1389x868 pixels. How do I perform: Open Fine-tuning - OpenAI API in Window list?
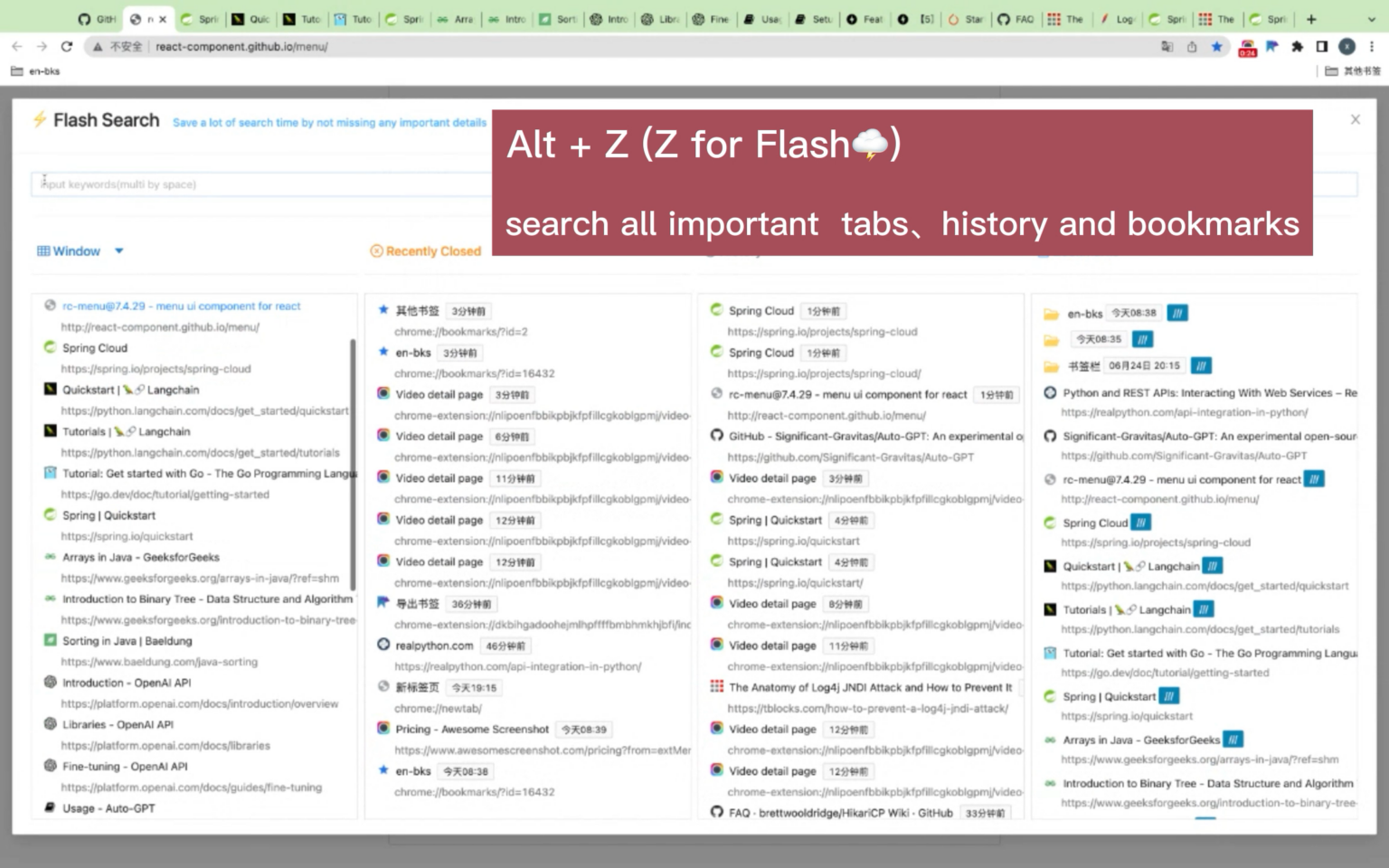(x=125, y=766)
